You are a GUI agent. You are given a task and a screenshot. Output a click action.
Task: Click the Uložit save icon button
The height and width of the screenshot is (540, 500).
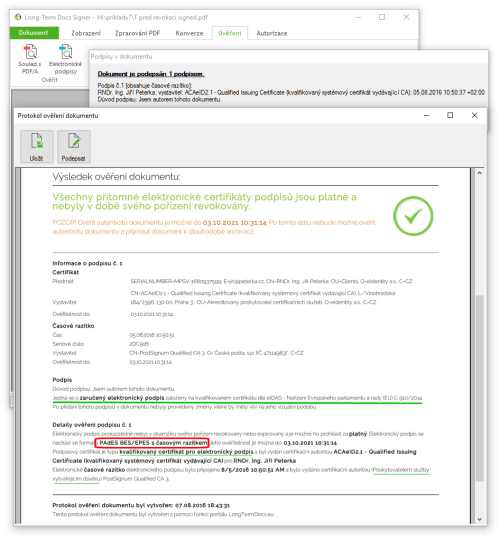[37, 146]
